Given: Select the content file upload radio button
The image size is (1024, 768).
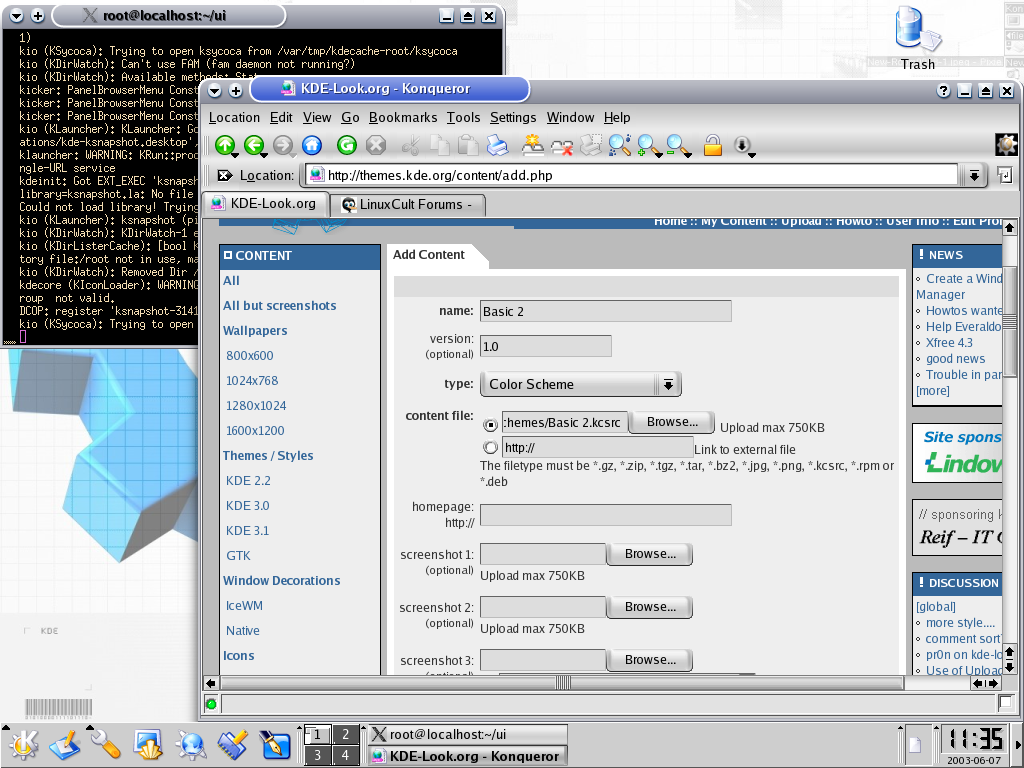Looking at the screenshot, I should click(490, 424).
